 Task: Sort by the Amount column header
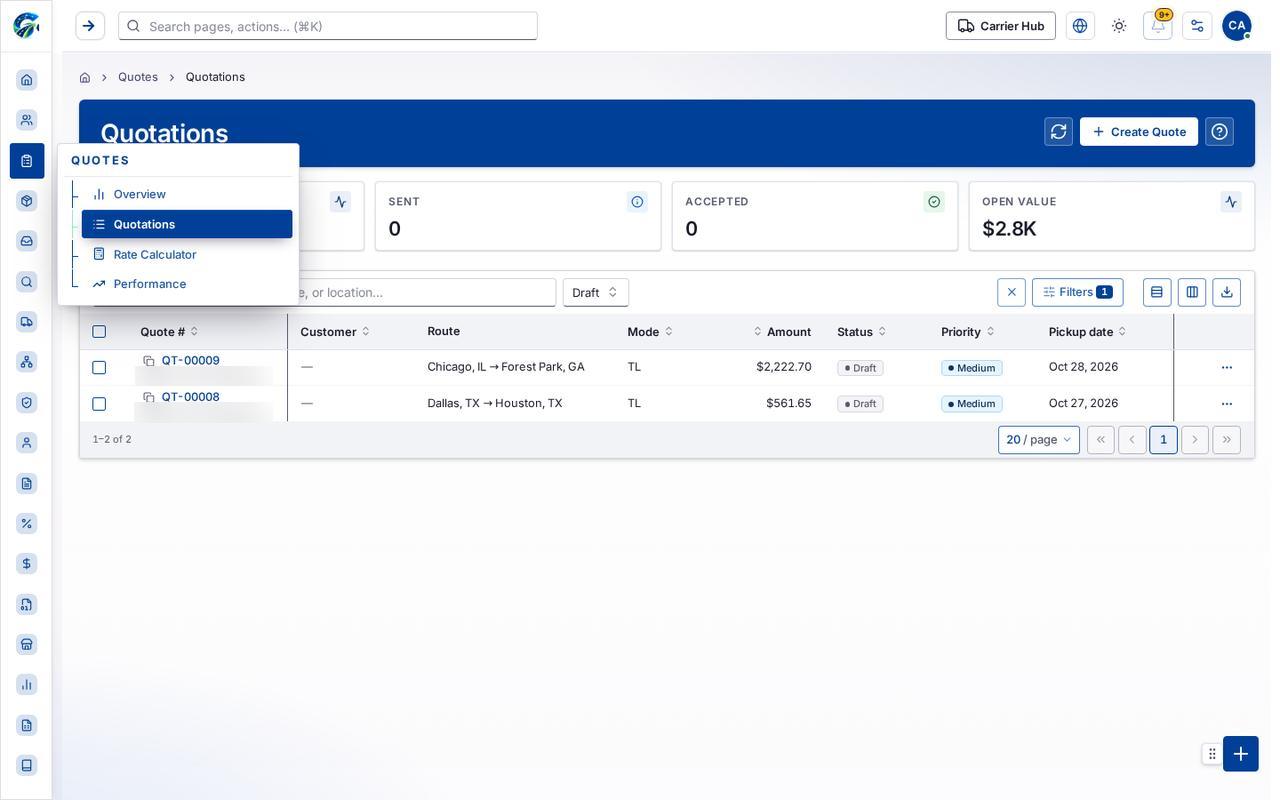coord(783,332)
